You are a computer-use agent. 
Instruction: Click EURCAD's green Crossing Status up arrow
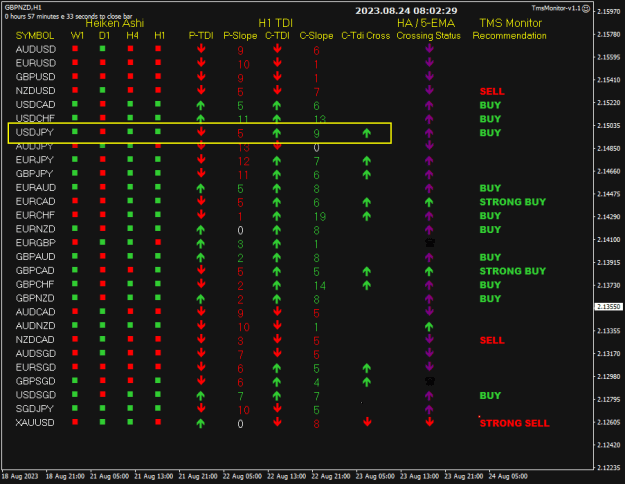pyautogui.click(x=429, y=202)
